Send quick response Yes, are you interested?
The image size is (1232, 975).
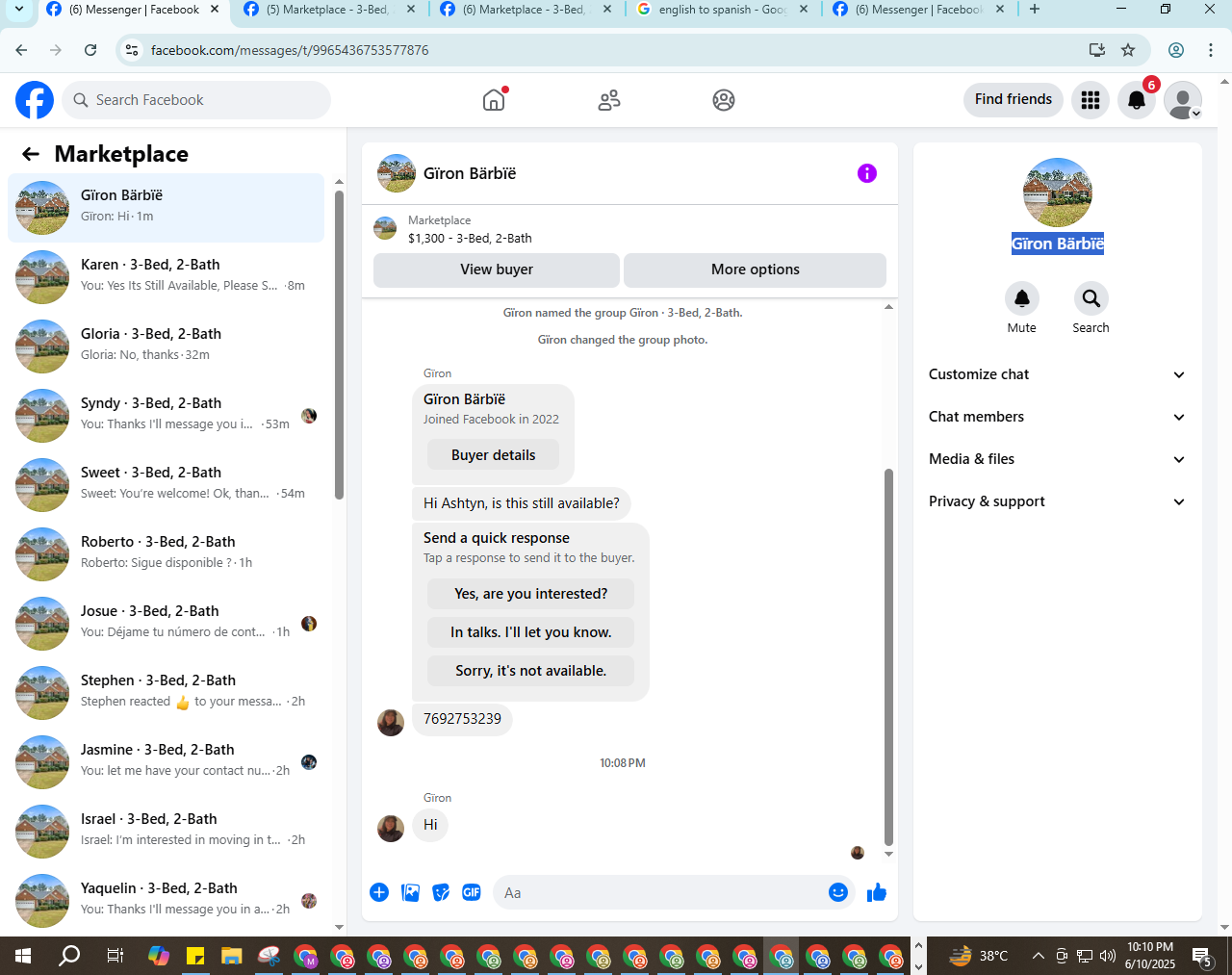(x=531, y=594)
